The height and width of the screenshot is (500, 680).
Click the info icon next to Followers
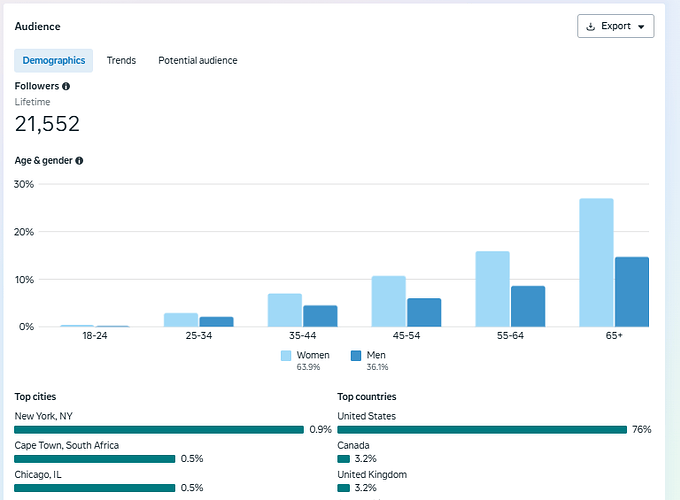pyautogui.click(x=66, y=86)
